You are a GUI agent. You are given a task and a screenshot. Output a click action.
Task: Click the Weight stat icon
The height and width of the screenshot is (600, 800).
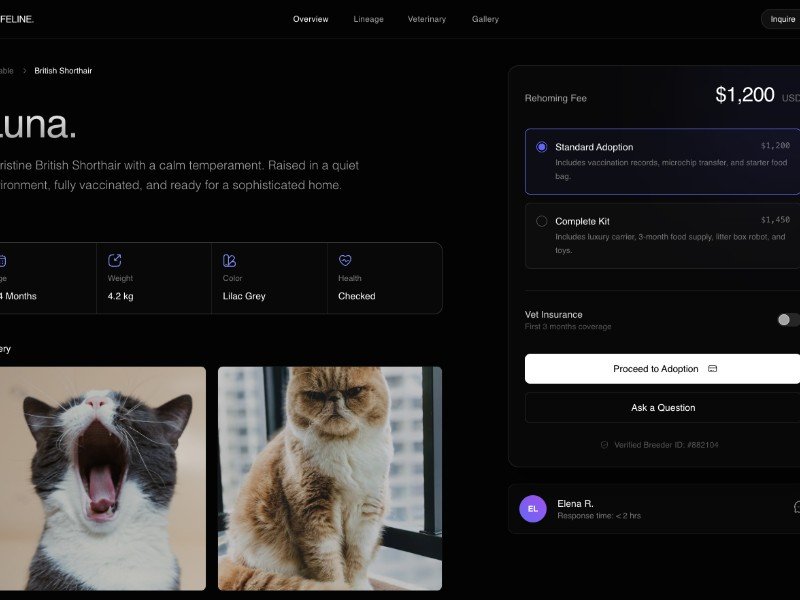point(115,260)
